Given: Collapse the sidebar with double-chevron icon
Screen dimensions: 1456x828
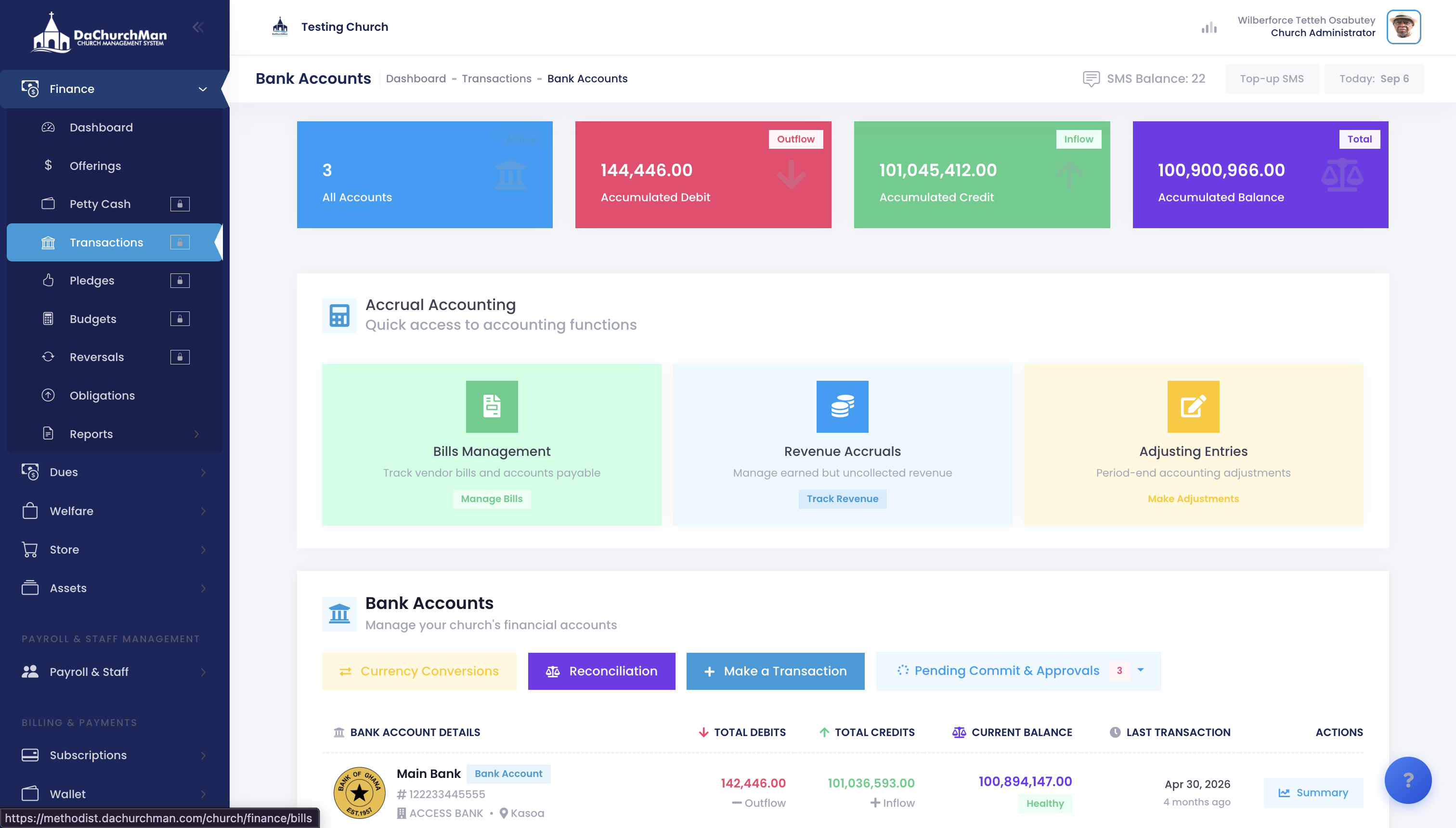Looking at the screenshot, I should click(198, 27).
